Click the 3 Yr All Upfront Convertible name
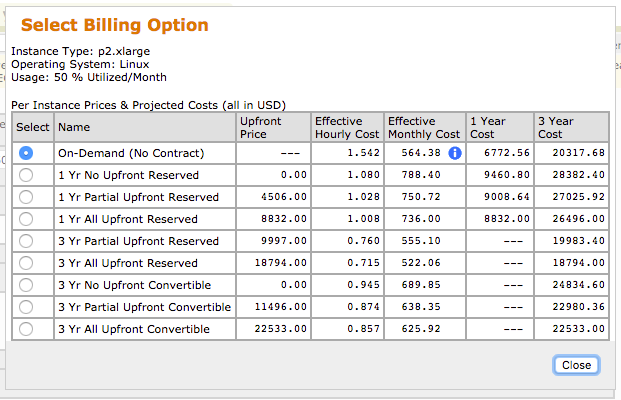621x400 pixels. tap(133, 329)
